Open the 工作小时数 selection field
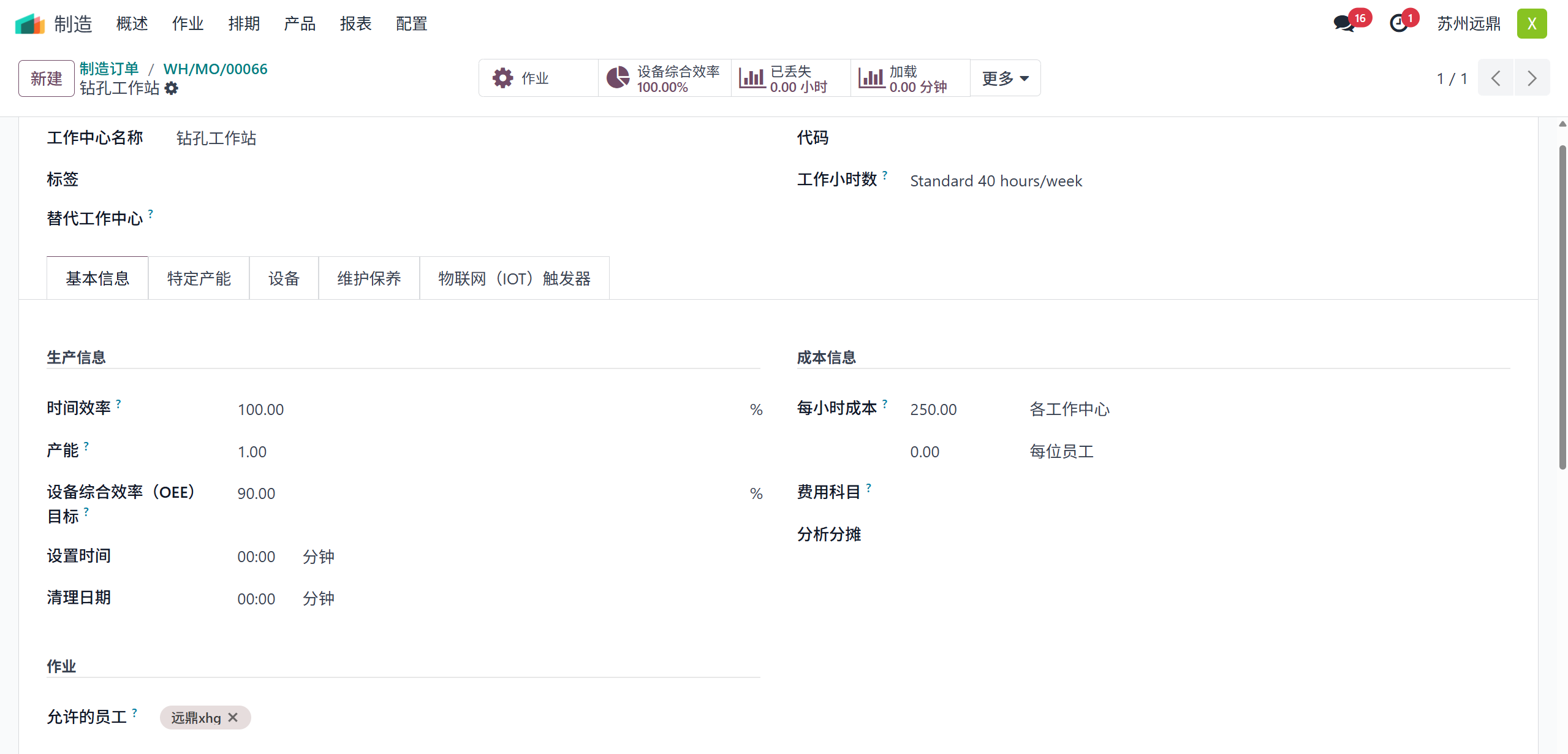Screen dimensions: 1568x754 (996, 181)
